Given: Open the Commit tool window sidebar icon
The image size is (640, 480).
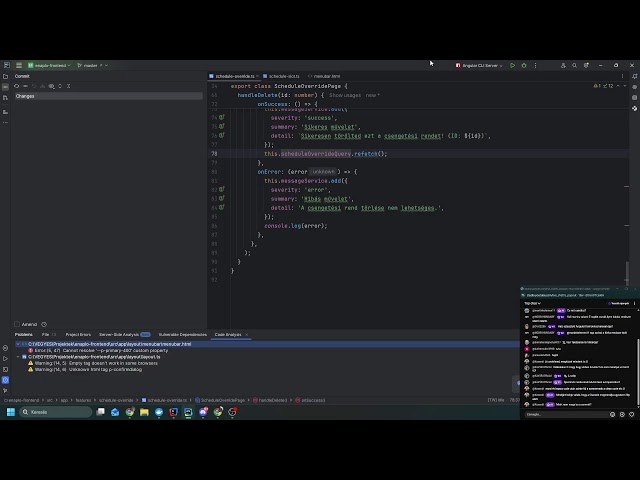Looking at the screenshot, I should pyautogui.click(x=5, y=87).
